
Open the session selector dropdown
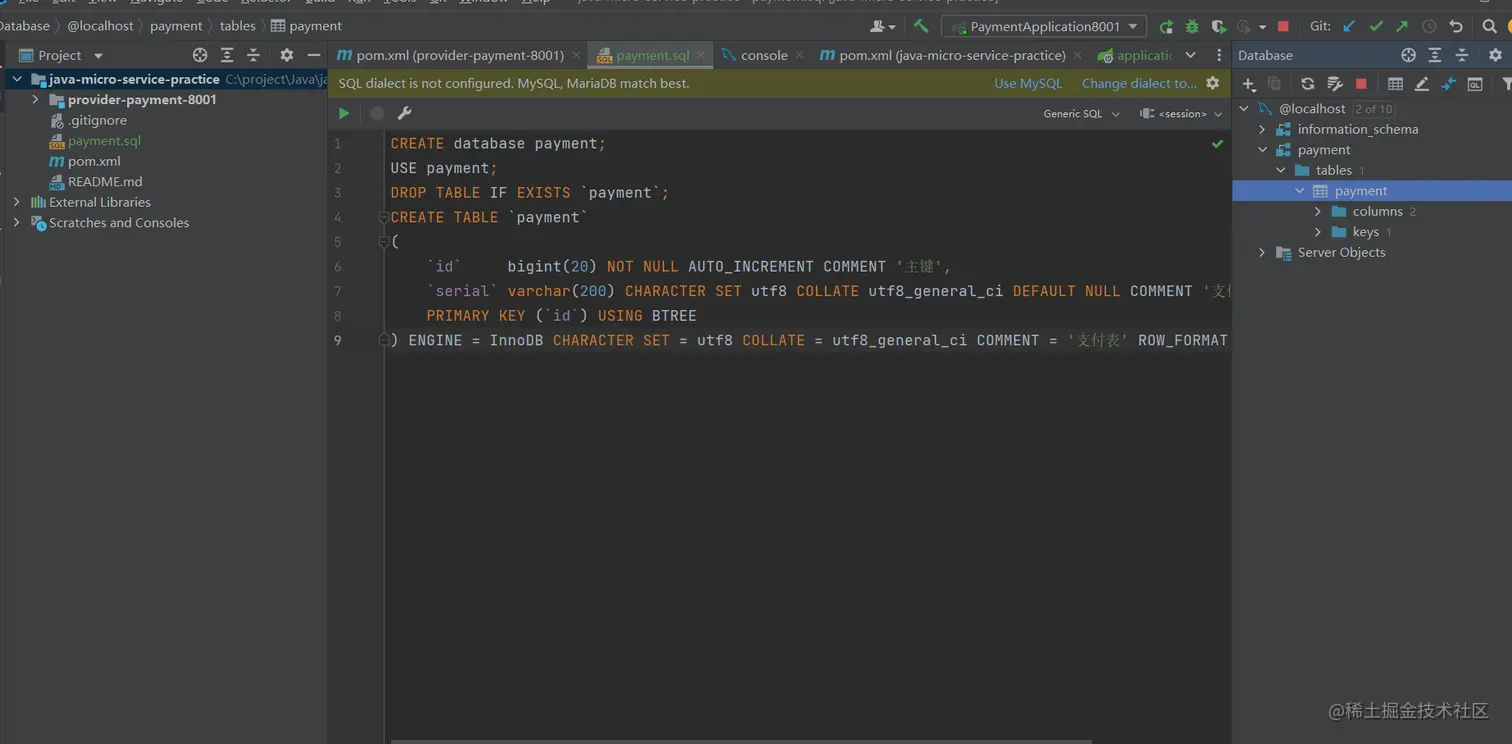1181,114
